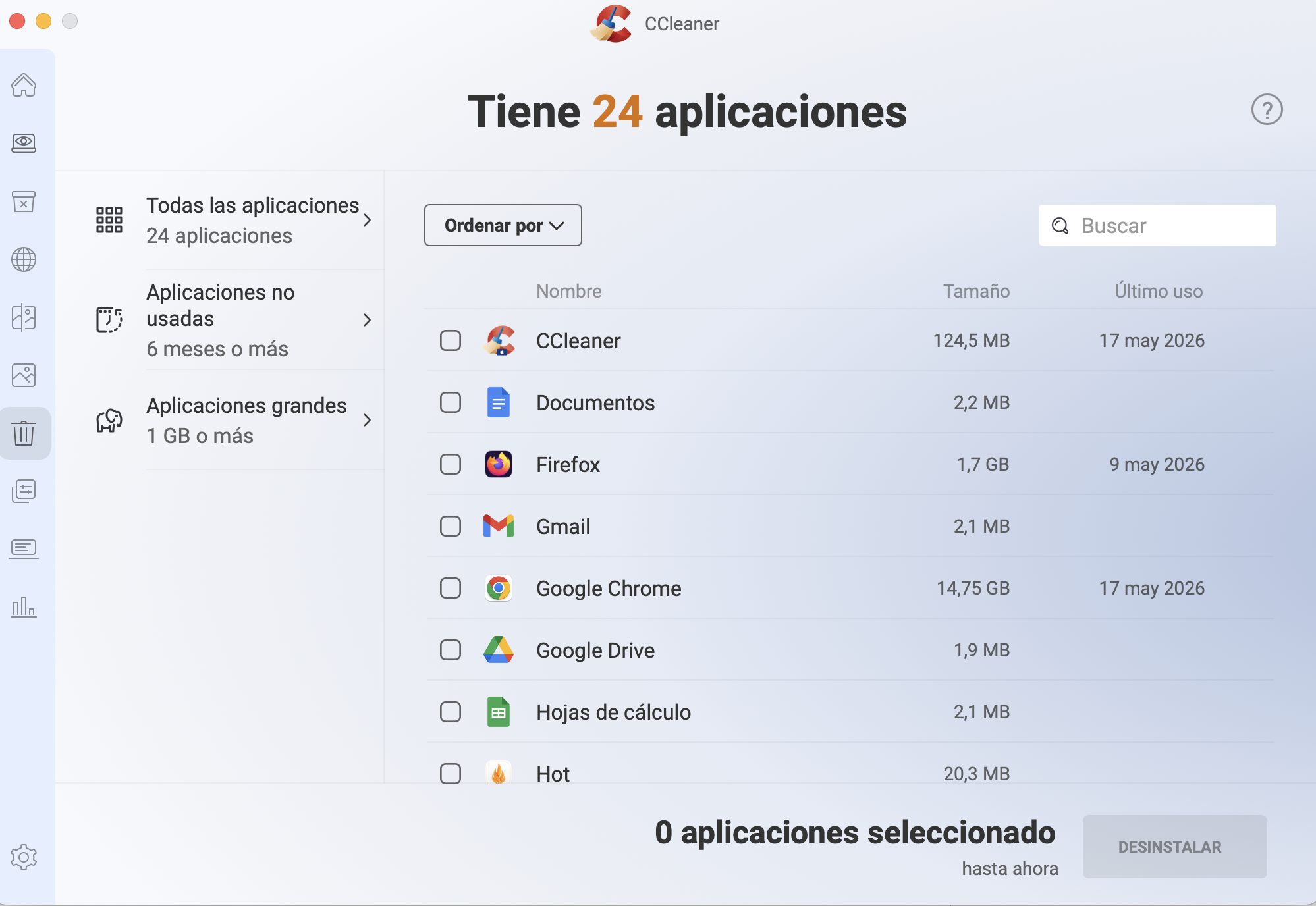Expand Todas las aplicaciones chevron
Screen dimensions: 1316x906
(368, 220)
